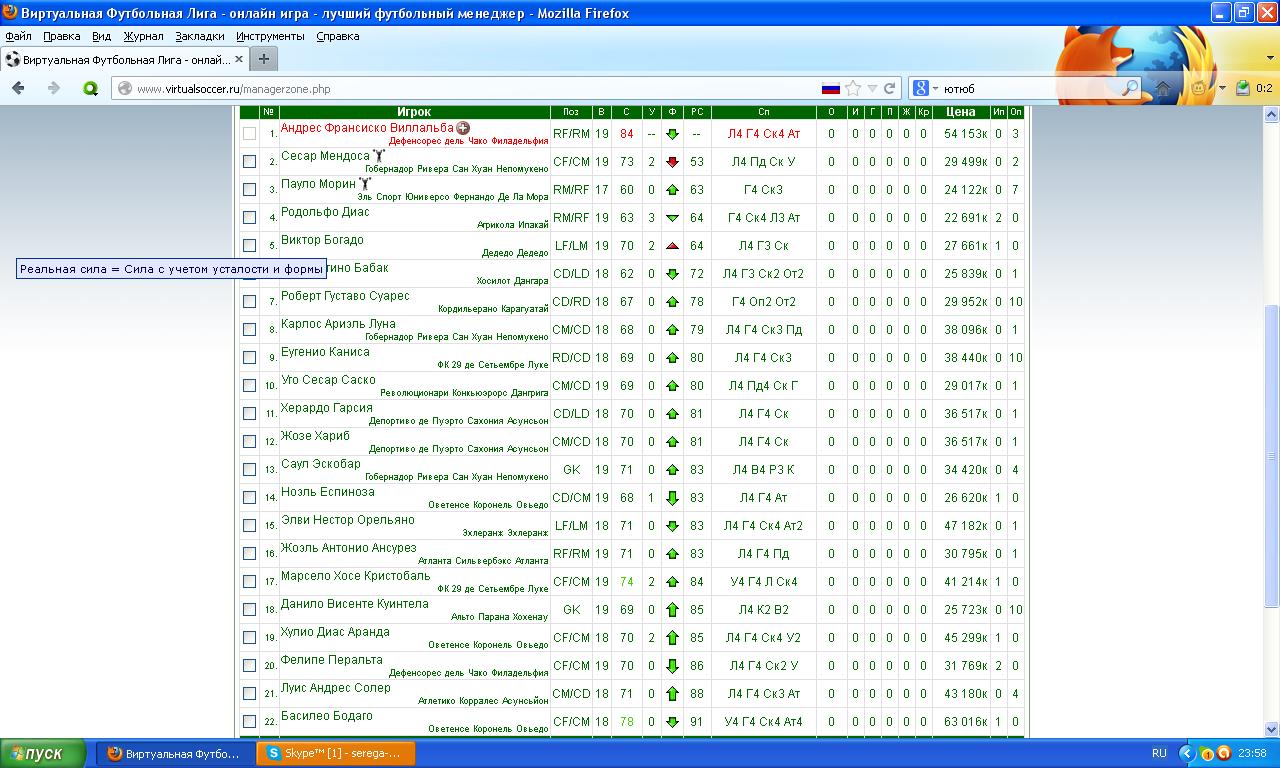This screenshot has height=768, width=1280.
Task: Click the scrollbar down arrow button
Action: (x=1272, y=729)
